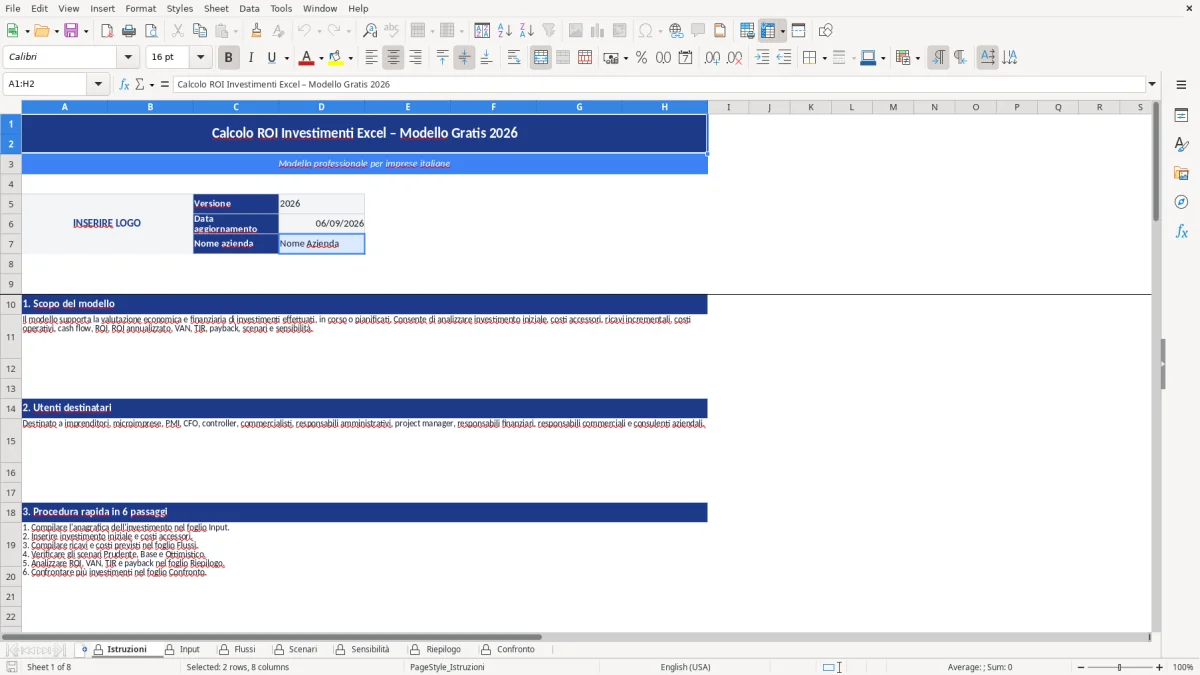Click the Save document icon

pyautogui.click(x=71, y=31)
